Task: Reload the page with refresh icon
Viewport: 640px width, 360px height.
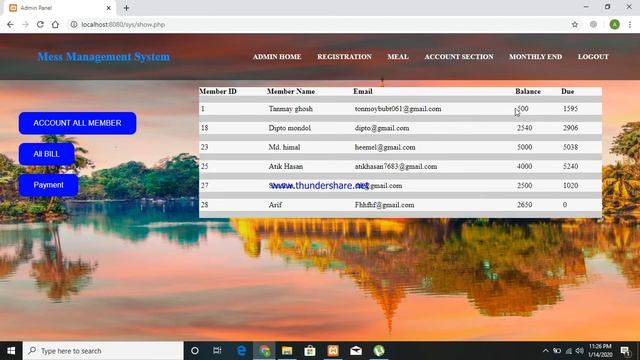Action: pyautogui.click(x=40, y=24)
